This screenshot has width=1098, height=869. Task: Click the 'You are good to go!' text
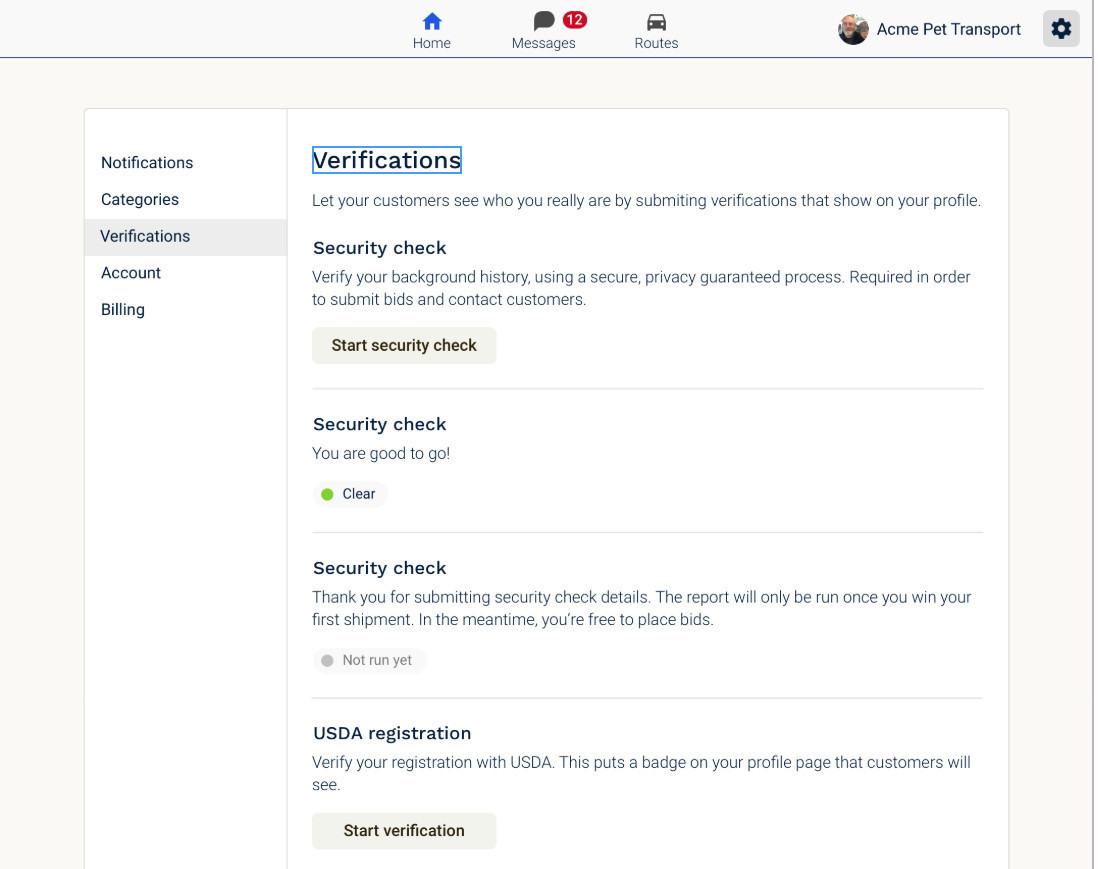point(381,454)
